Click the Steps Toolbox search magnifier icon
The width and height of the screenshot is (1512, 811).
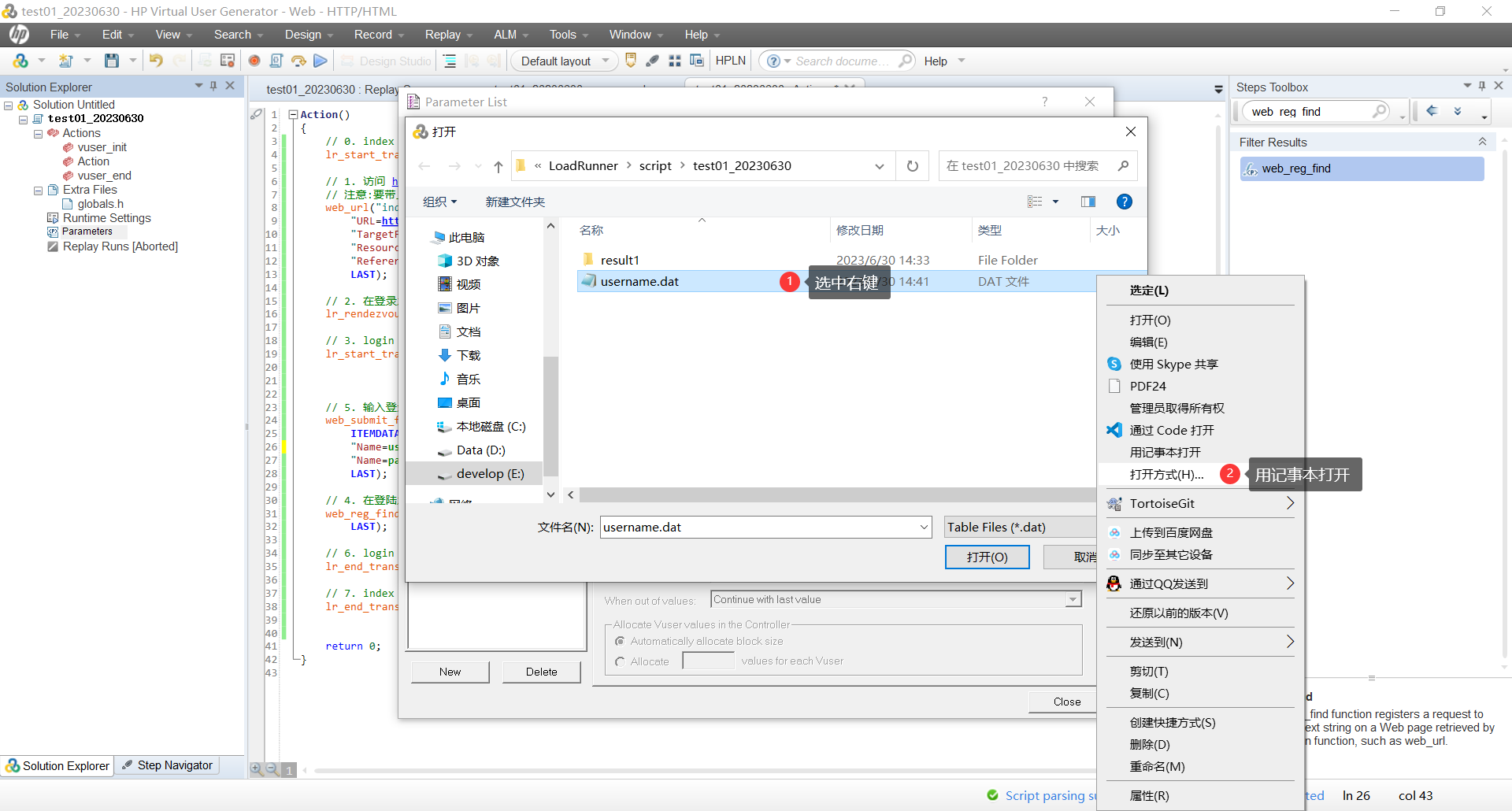point(1380,111)
